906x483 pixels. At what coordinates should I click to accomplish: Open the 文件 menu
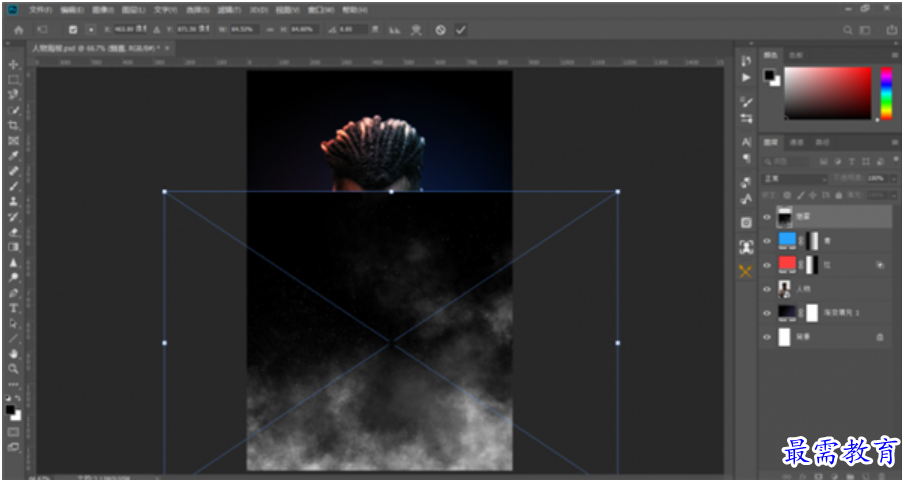tap(40, 10)
